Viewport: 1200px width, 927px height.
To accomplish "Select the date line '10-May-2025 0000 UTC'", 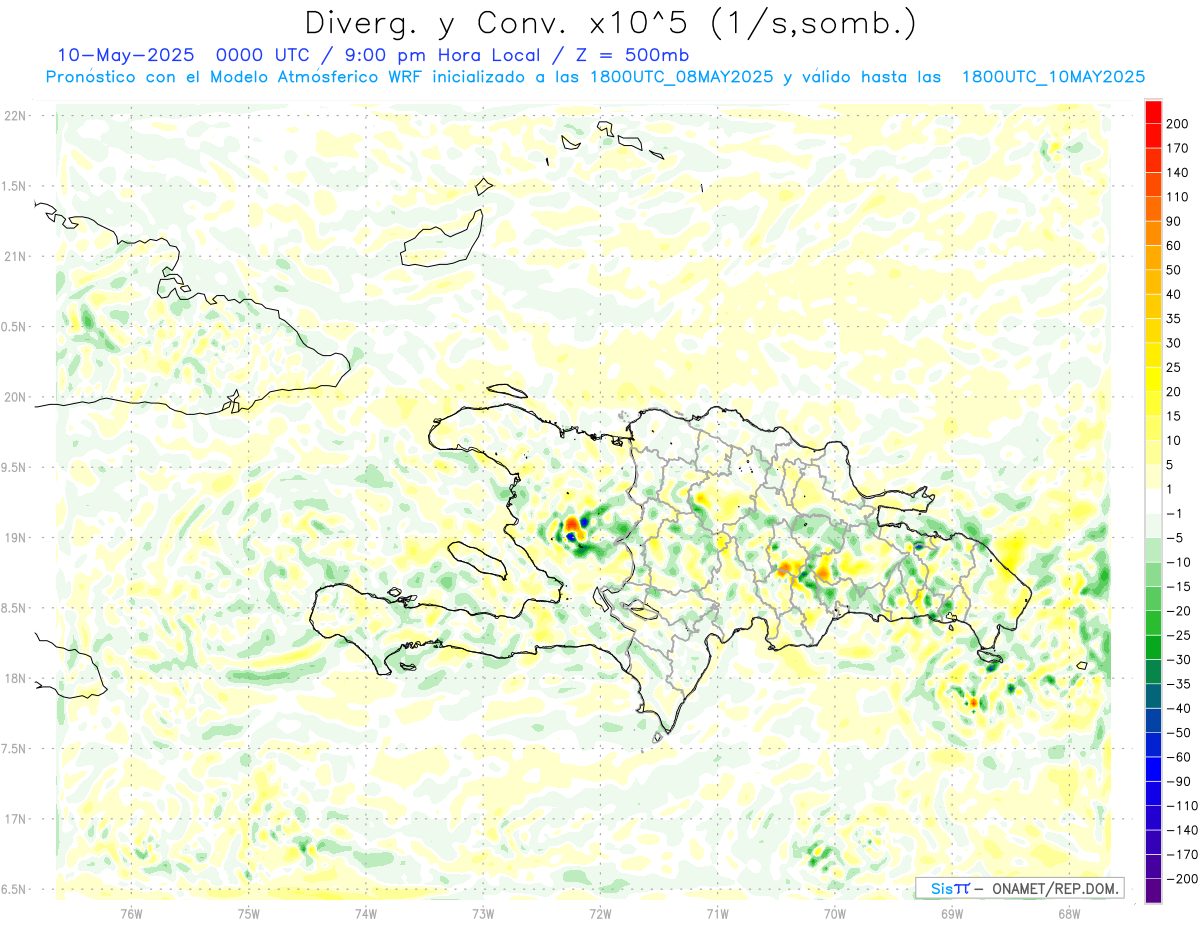I will pyautogui.click(x=176, y=54).
